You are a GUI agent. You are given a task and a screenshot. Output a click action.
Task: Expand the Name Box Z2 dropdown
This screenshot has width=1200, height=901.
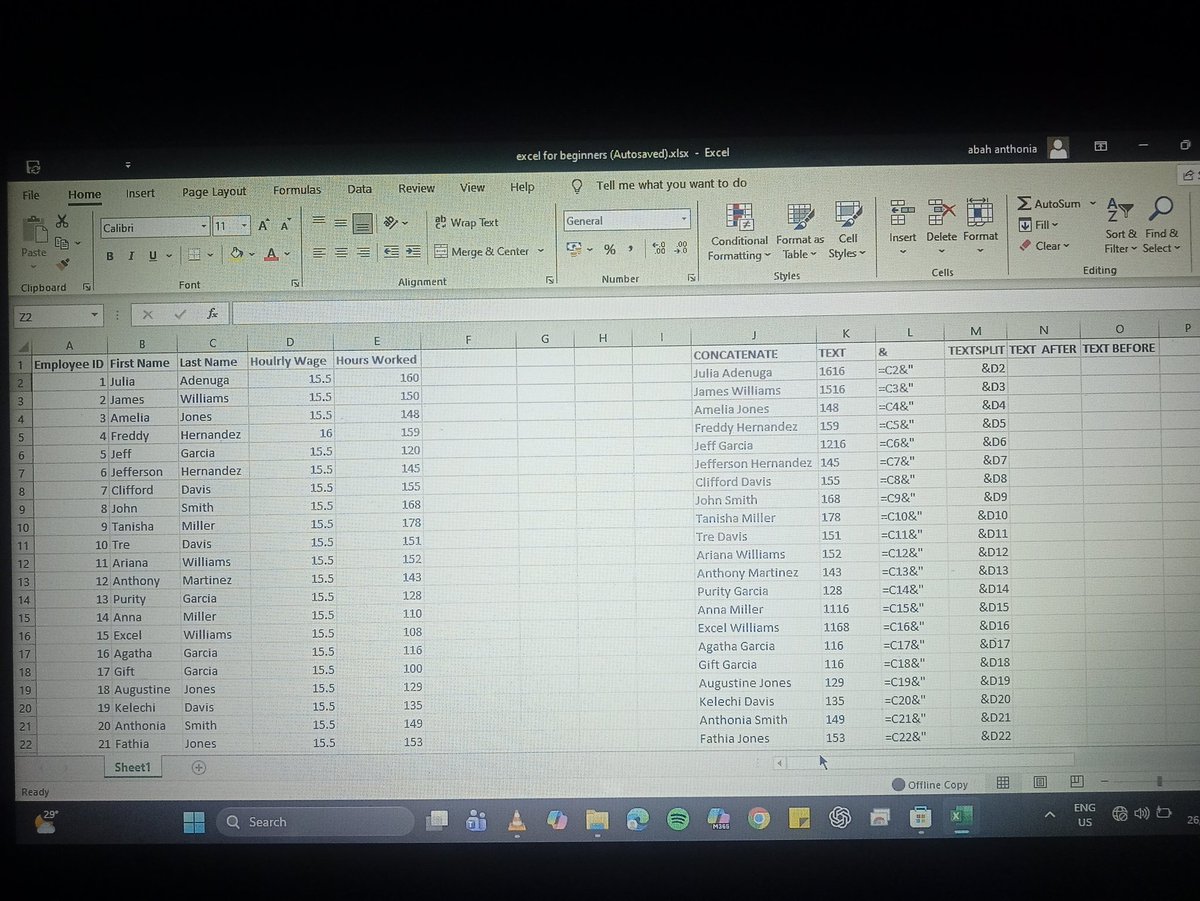(x=94, y=315)
